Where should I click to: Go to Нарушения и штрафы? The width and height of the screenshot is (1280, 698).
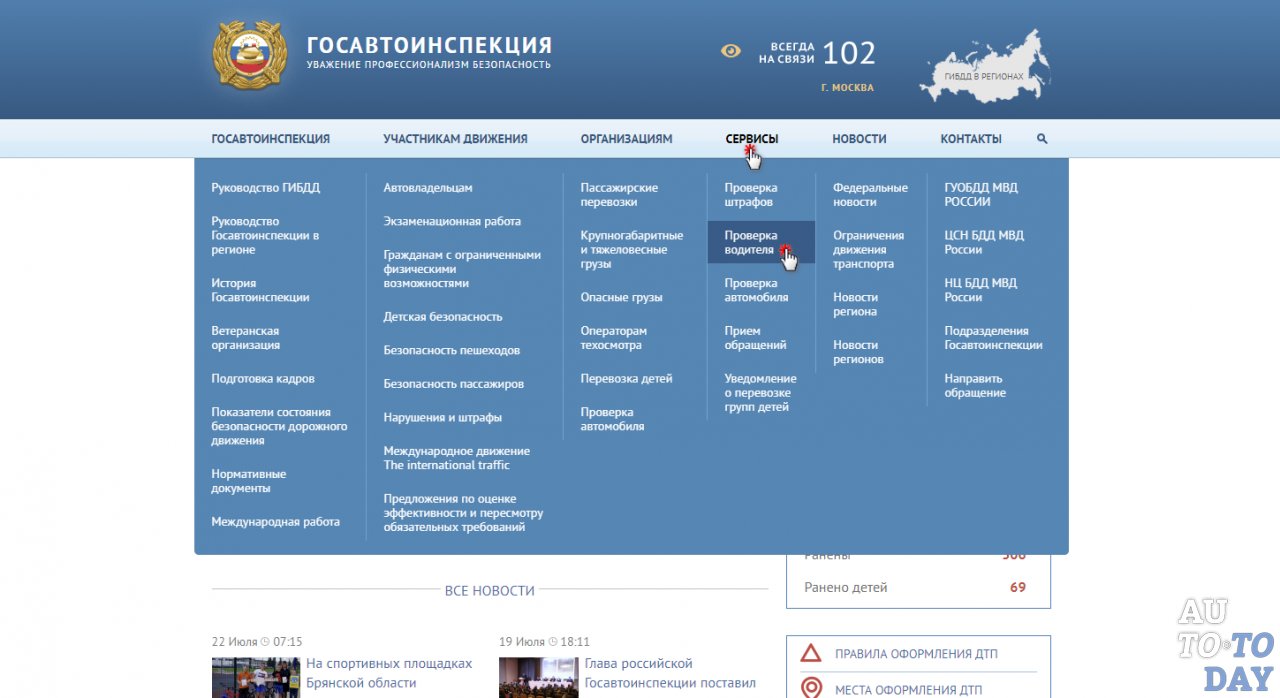(443, 418)
